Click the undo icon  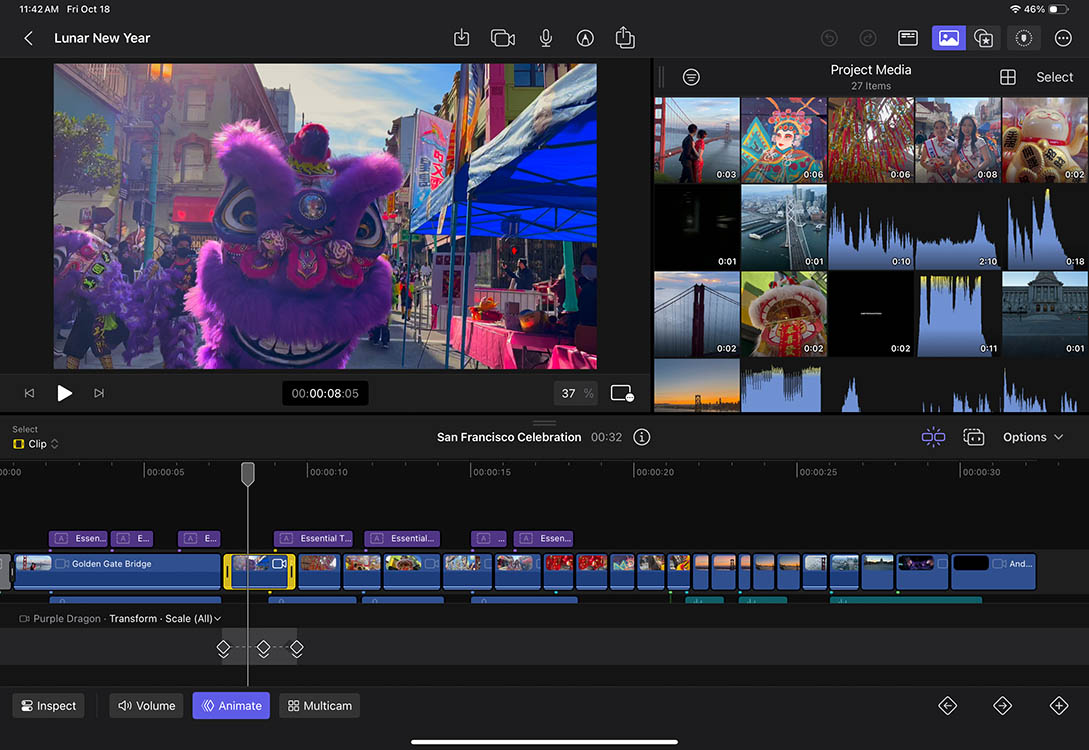click(x=829, y=37)
